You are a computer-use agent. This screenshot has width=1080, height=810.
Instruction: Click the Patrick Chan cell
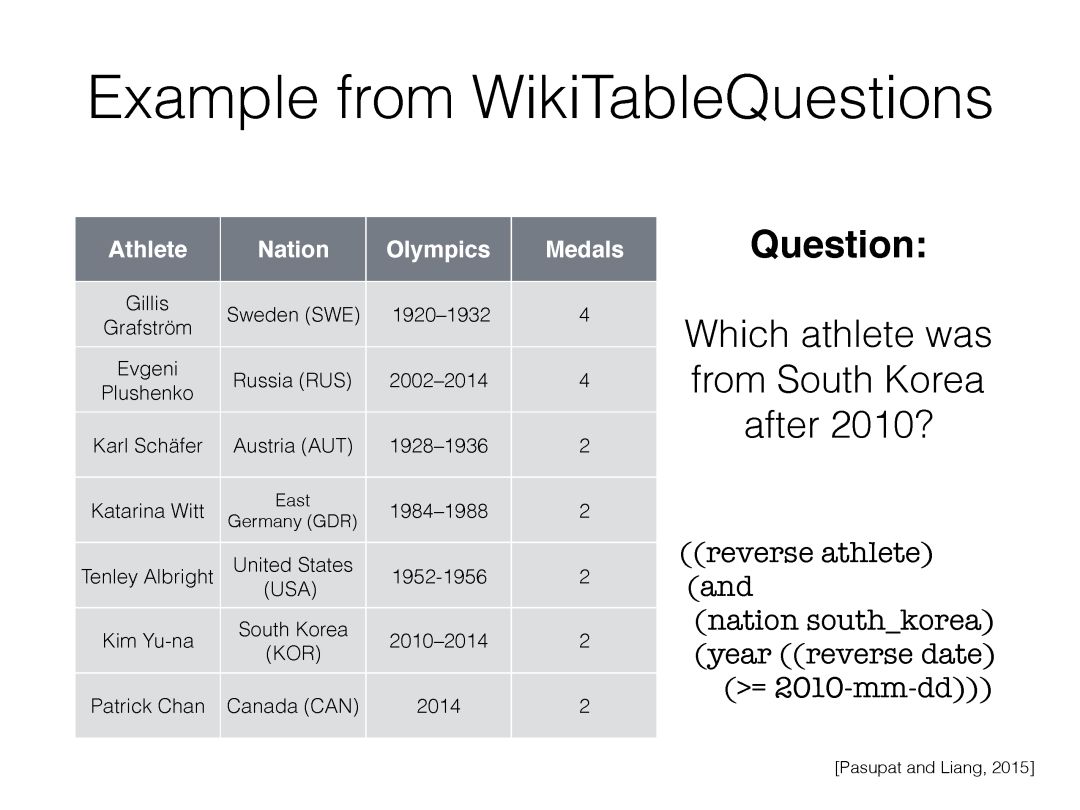pos(147,706)
